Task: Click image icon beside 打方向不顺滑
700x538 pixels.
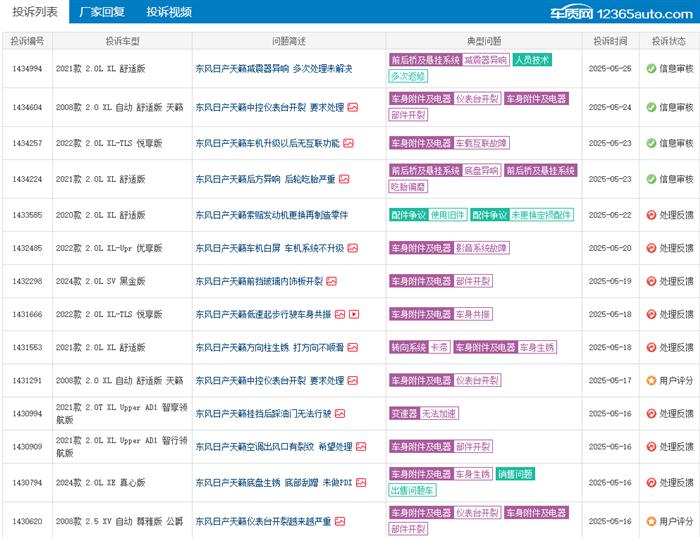Action: click(353, 347)
